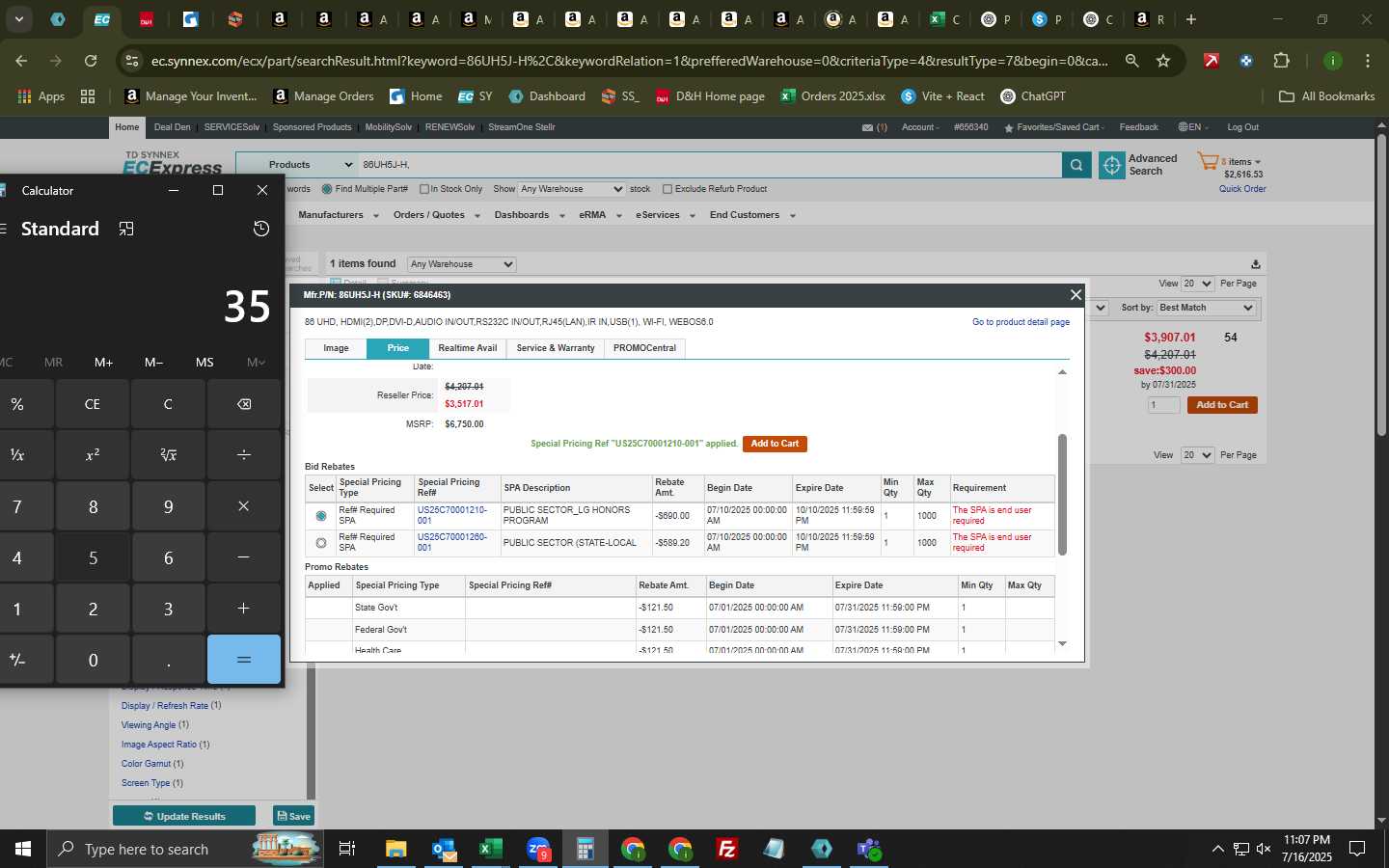Screen dimensions: 1389x868
Task: Reload the browser page
Action: click(91, 61)
